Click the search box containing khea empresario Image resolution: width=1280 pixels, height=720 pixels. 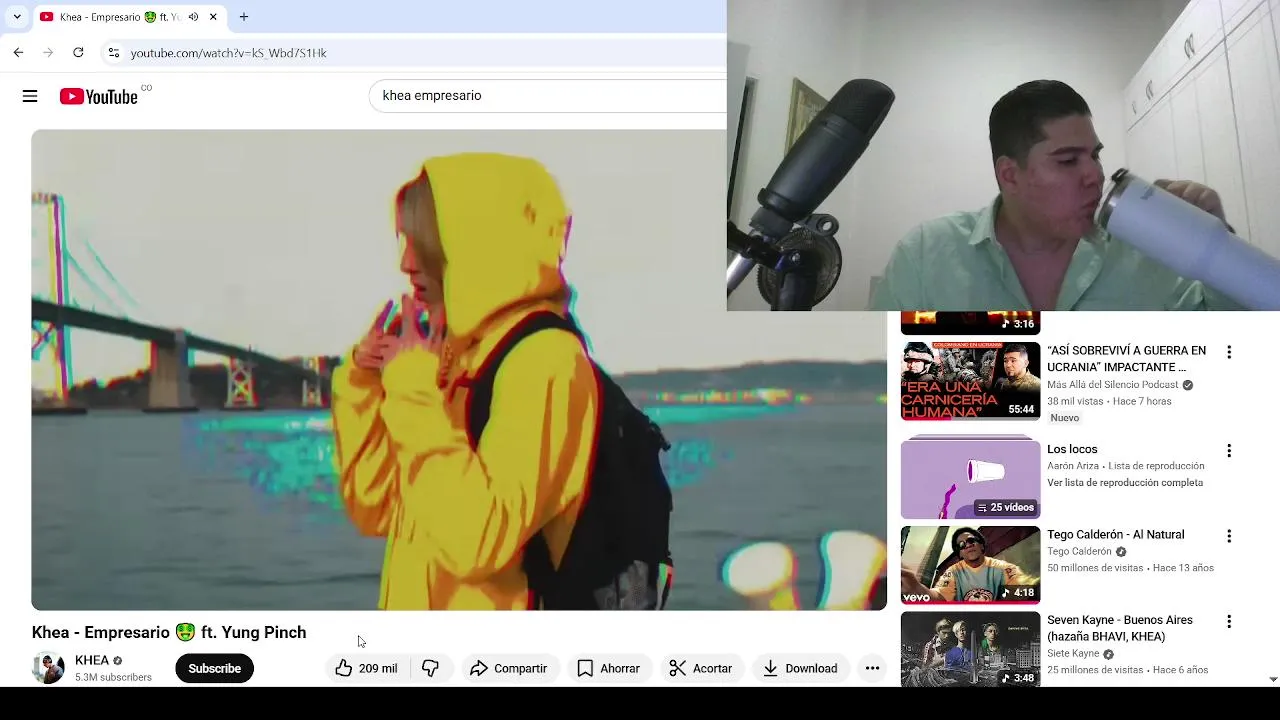click(548, 96)
